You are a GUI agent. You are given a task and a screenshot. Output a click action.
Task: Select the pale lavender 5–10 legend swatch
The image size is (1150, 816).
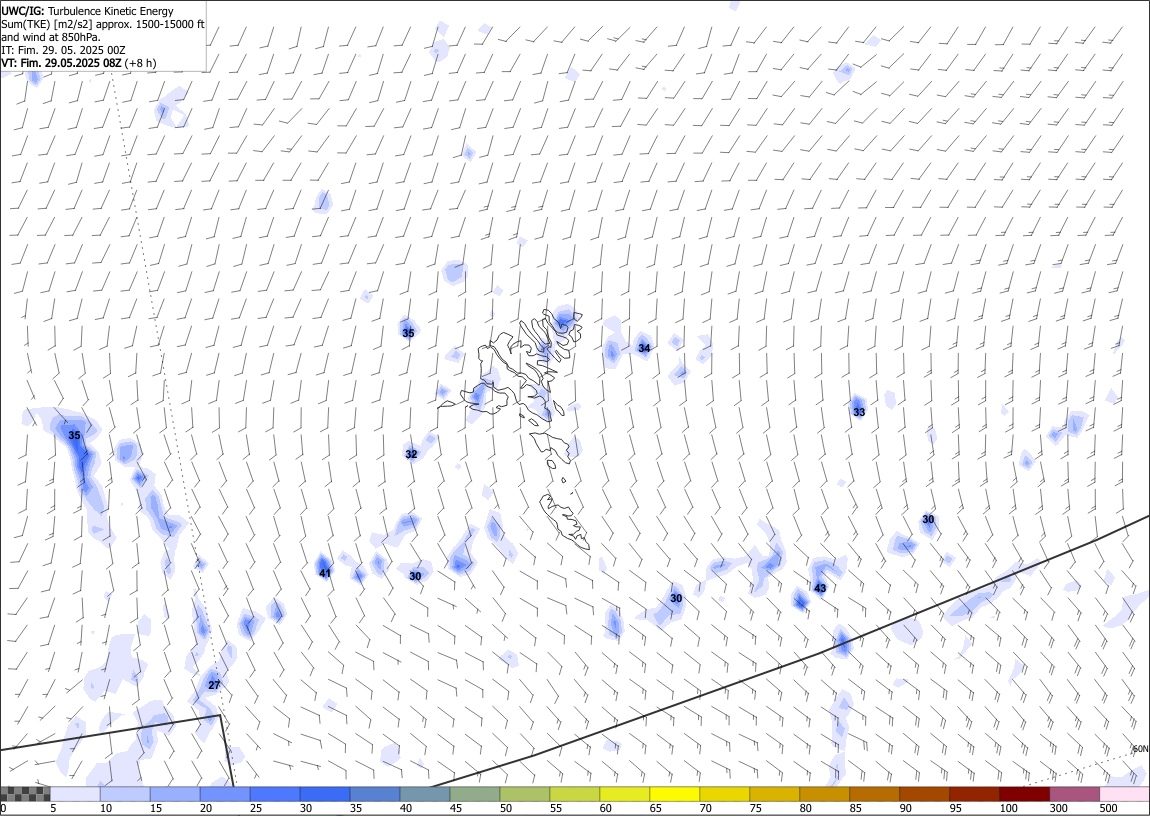(x=76, y=794)
